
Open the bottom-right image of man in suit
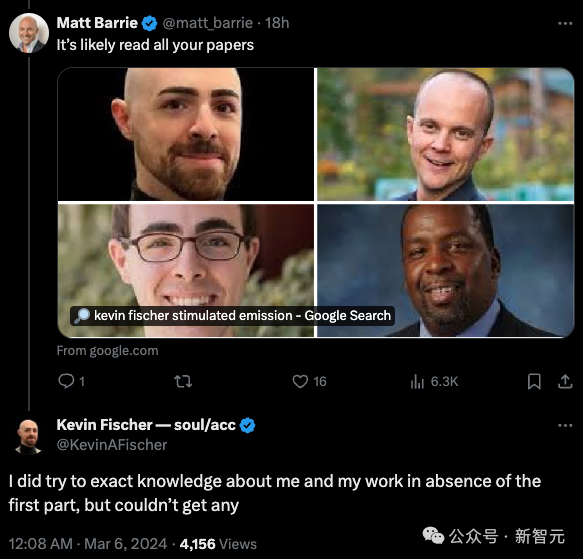point(445,270)
